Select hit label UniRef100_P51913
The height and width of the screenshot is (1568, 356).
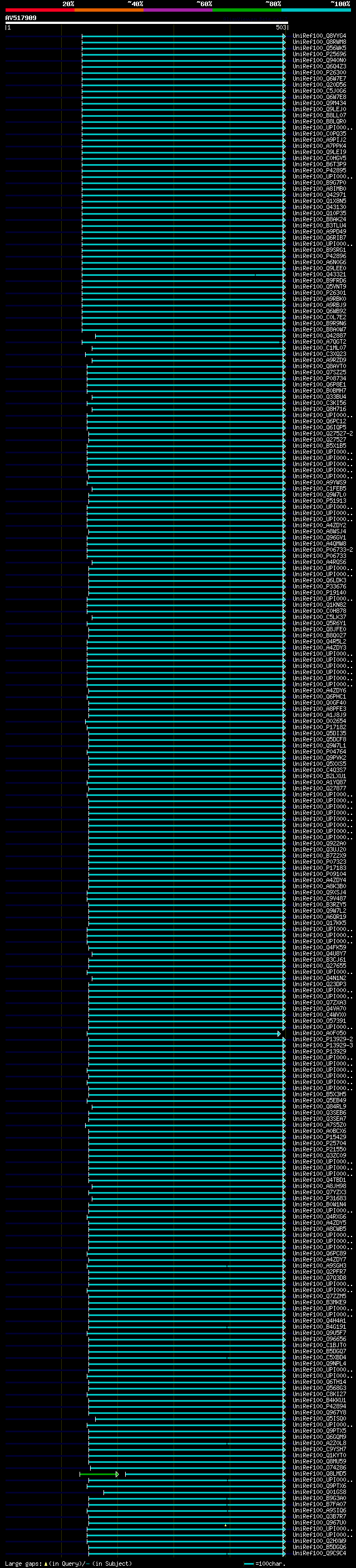[x=319, y=501]
